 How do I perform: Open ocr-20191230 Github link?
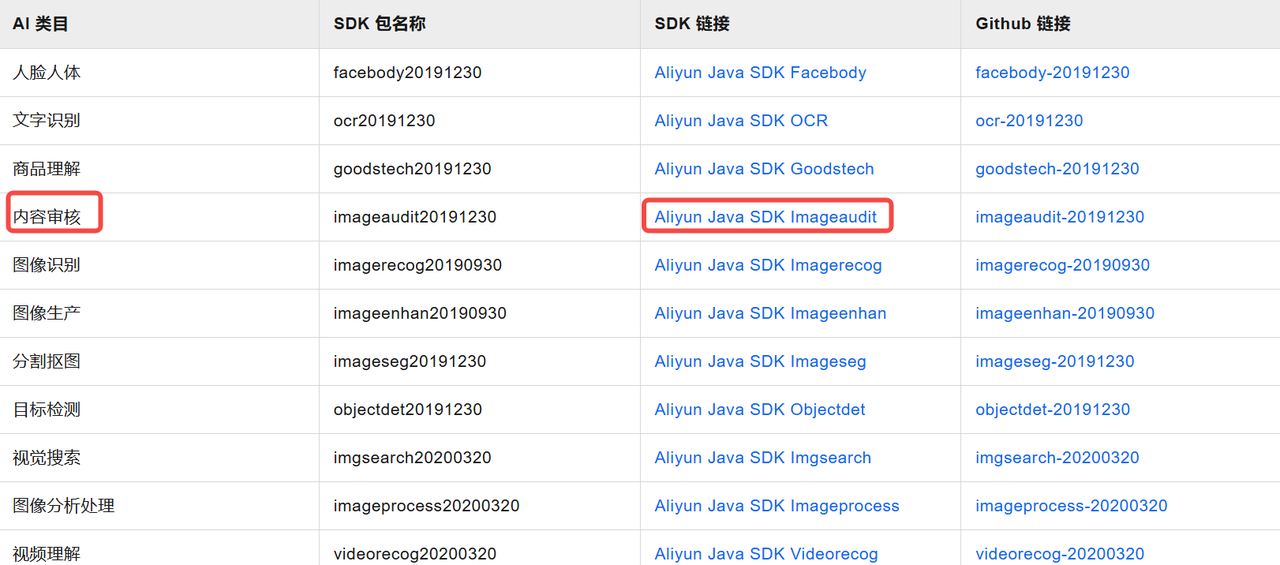point(1029,120)
